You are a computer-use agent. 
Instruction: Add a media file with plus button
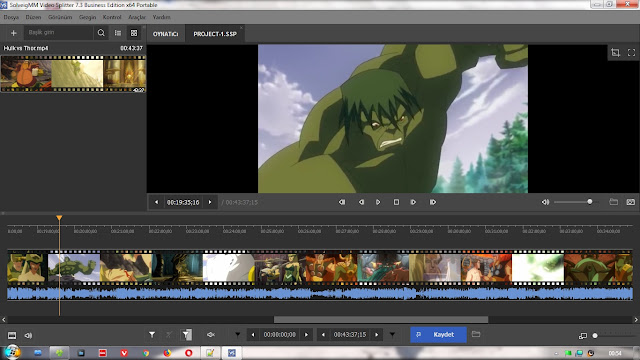pyautogui.click(x=13, y=33)
